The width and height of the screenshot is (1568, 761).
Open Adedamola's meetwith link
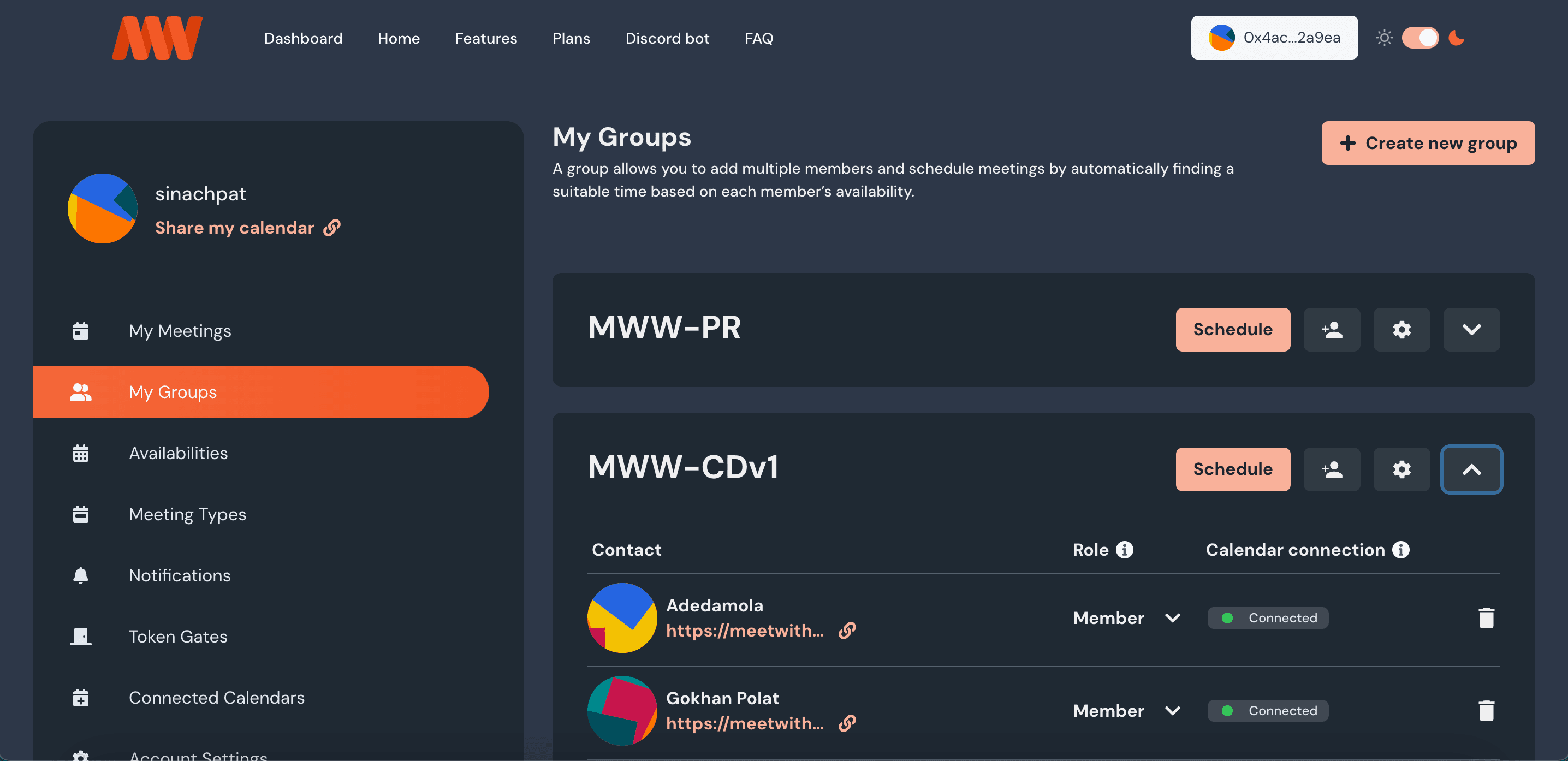pyautogui.click(x=745, y=630)
